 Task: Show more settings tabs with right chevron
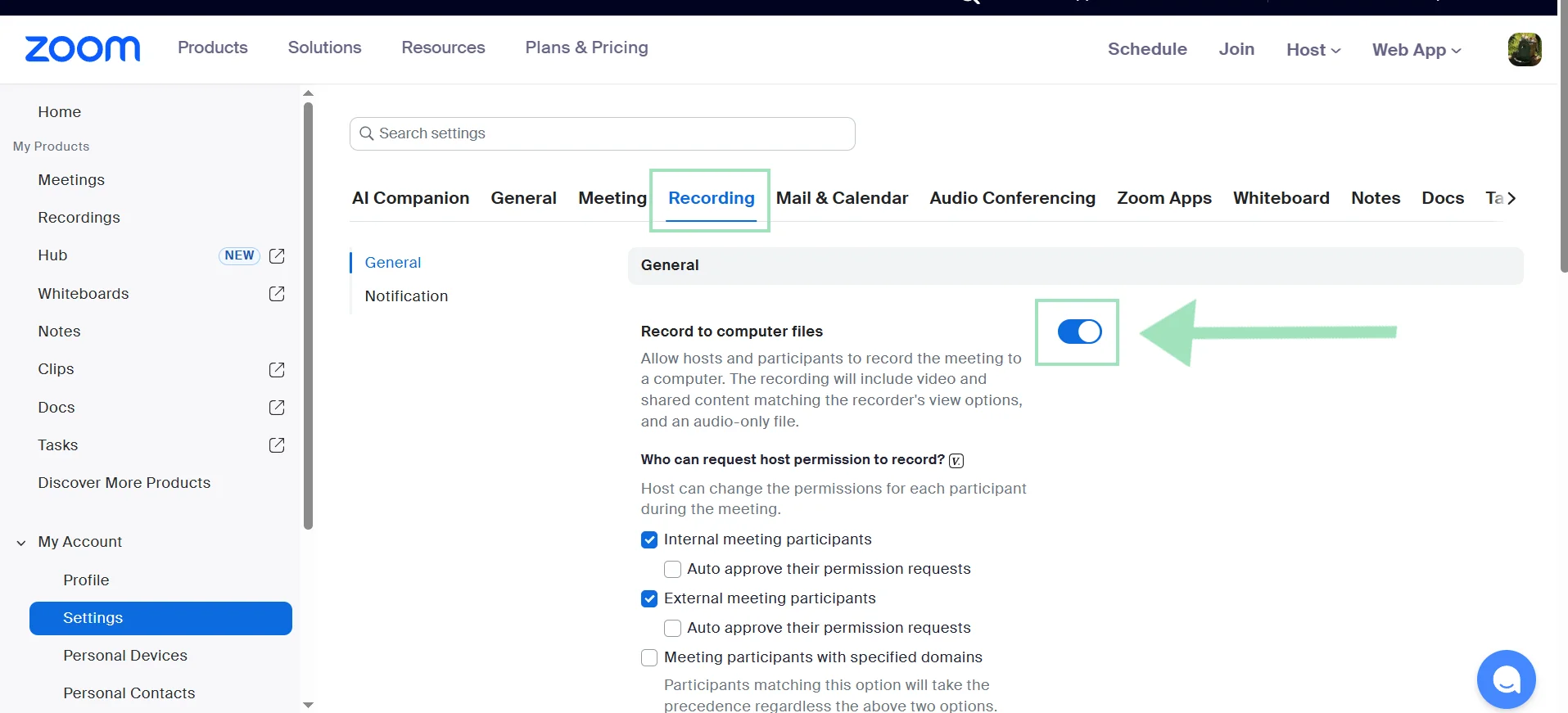(1512, 198)
